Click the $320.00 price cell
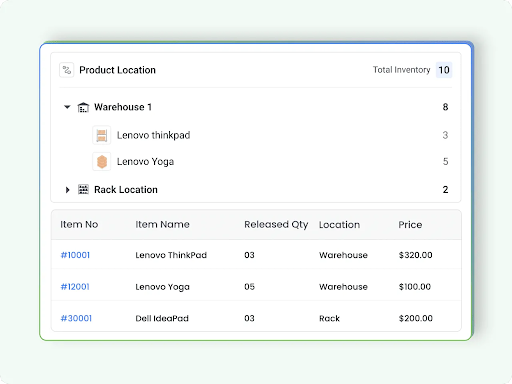The height and width of the screenshot is (384, 512). tap(415, 255)
